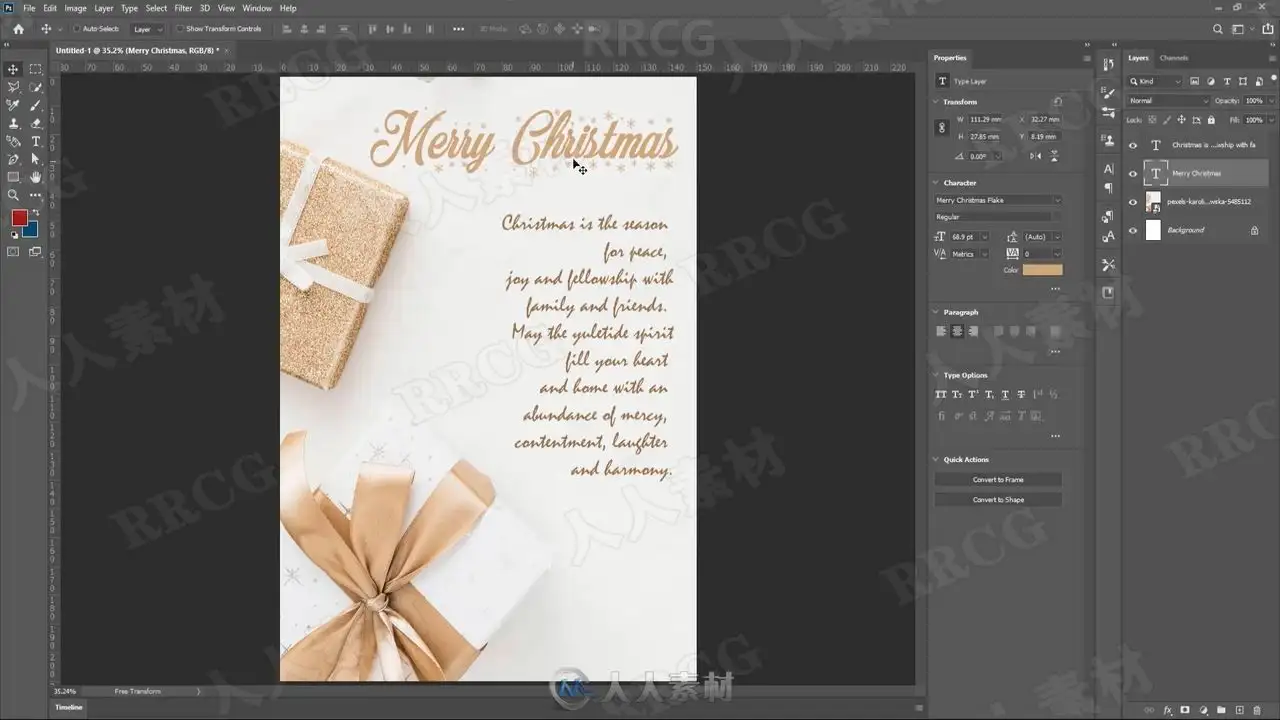Select the Hand tool

tap(35, 177)
